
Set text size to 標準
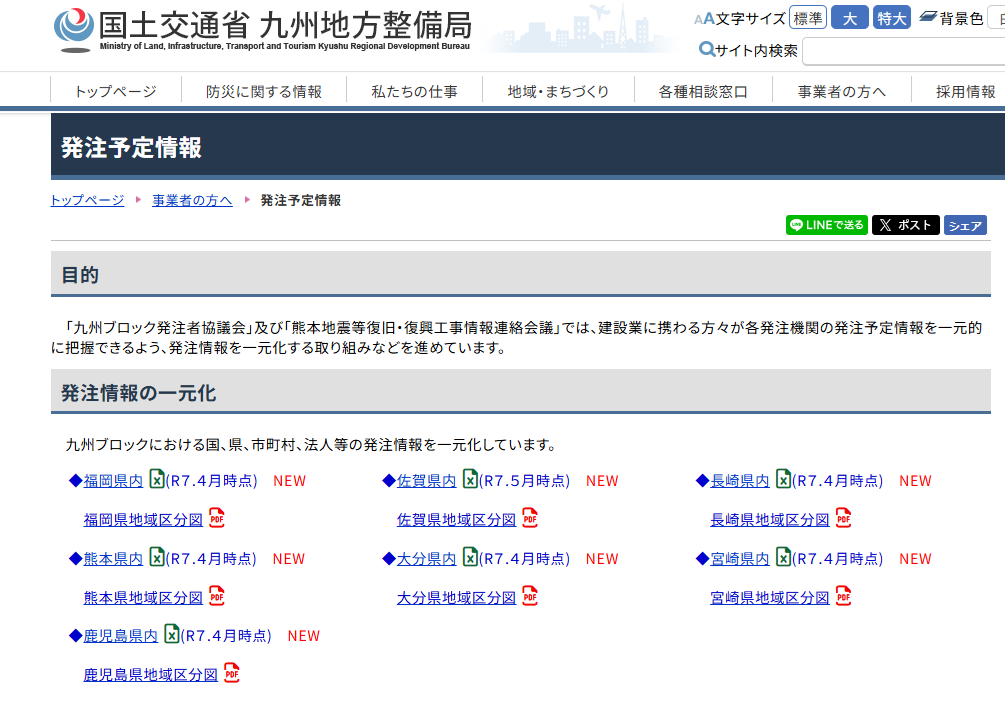[807, 18]
